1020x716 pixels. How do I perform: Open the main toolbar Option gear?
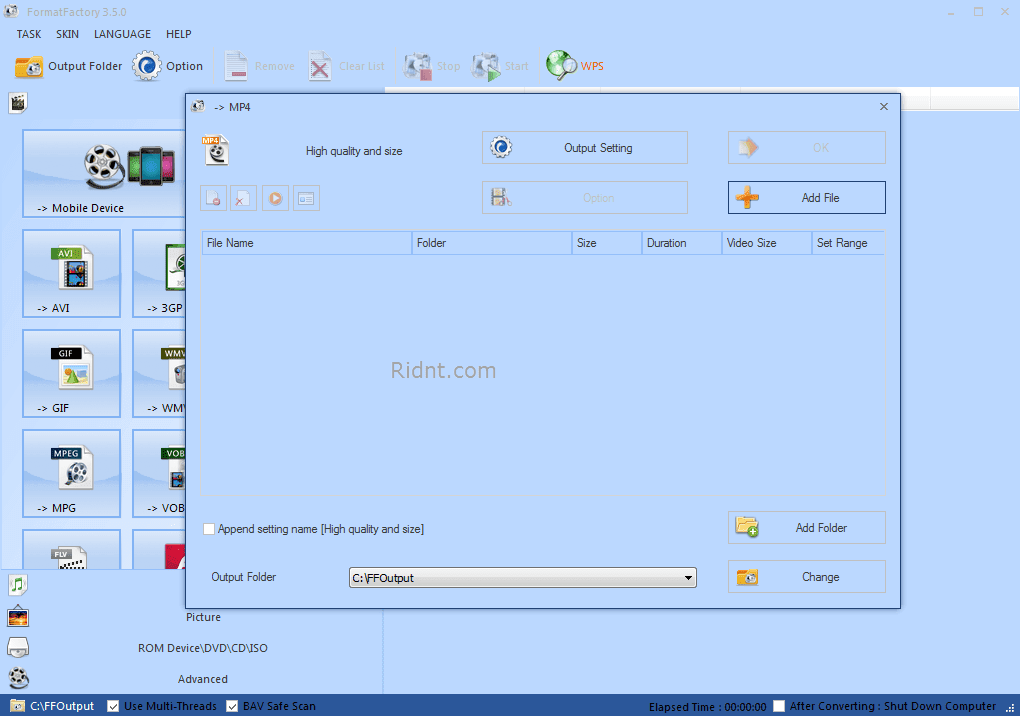tap(147, 66)
